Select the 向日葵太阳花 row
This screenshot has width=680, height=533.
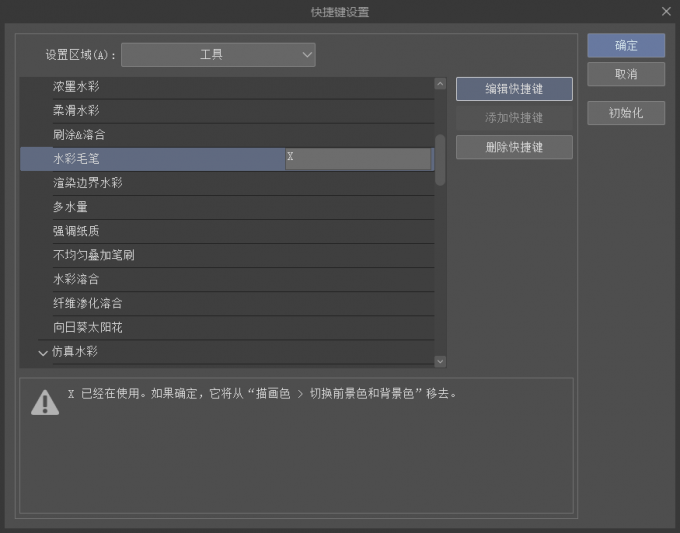click(227, 328)
